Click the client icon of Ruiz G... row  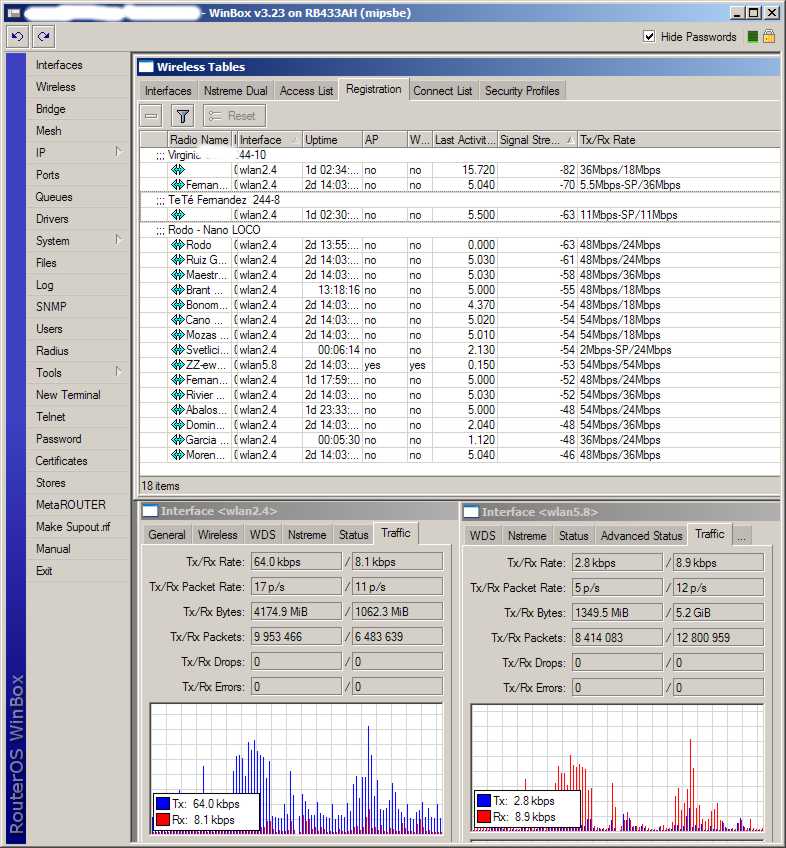click(x=177, y=260)
